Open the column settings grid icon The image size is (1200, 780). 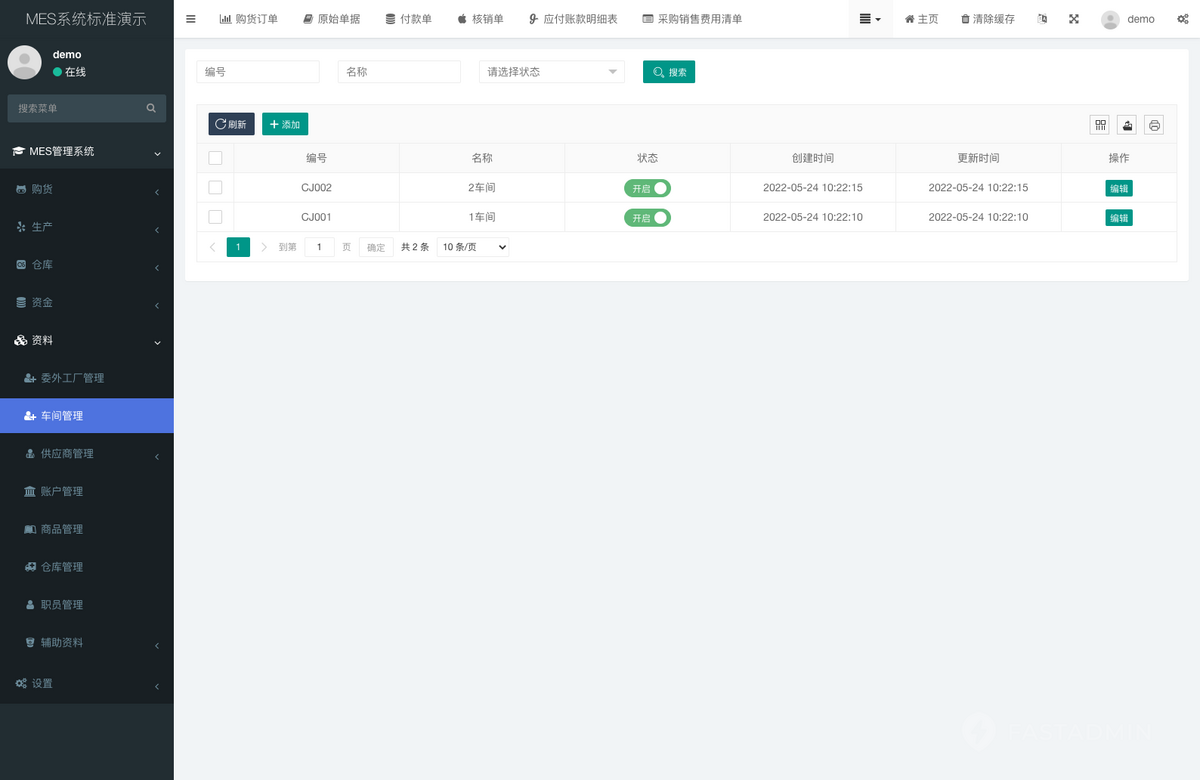(x=1099, y=124)
